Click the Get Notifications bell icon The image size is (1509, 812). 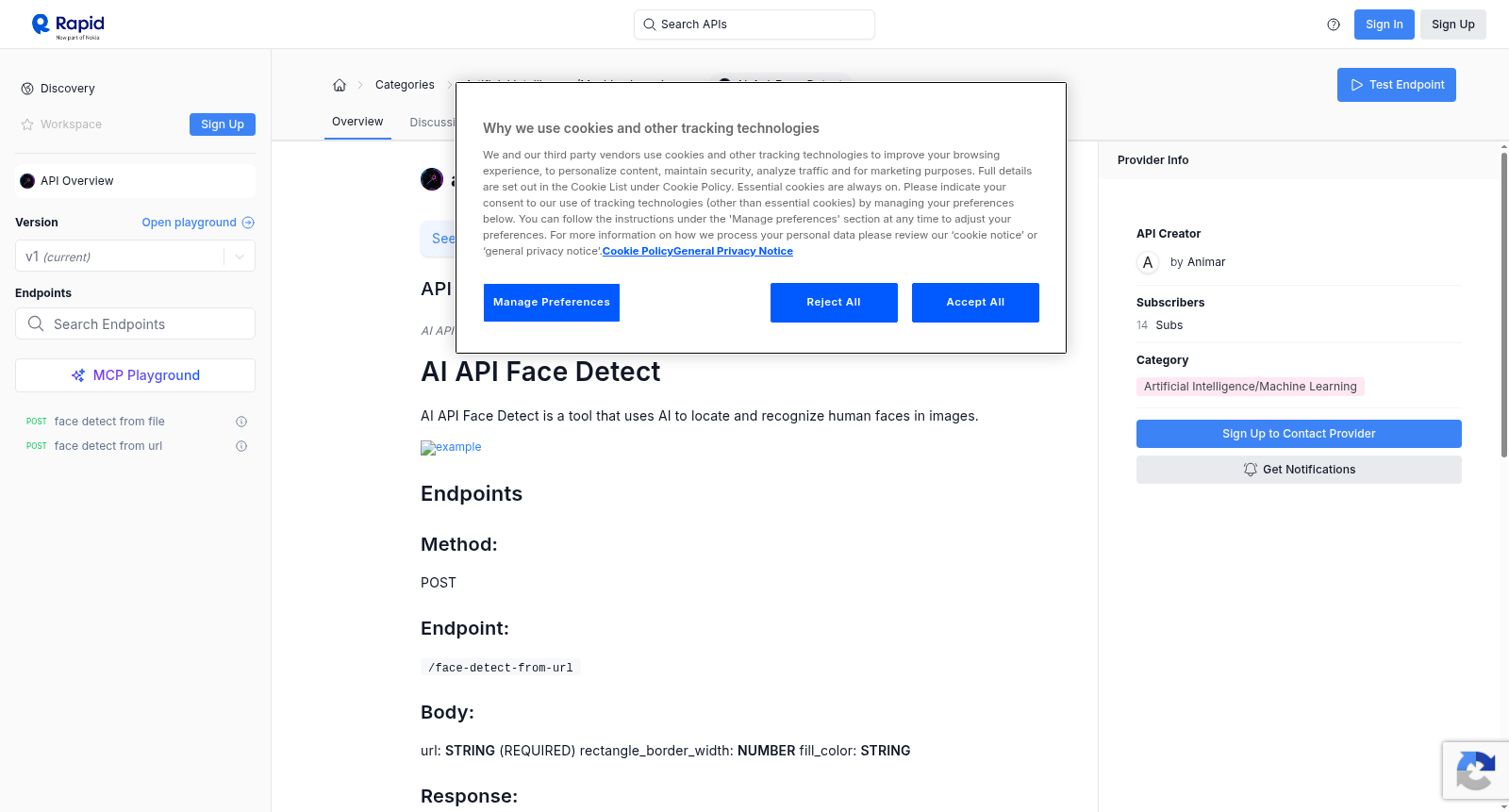coord(1251,470)
